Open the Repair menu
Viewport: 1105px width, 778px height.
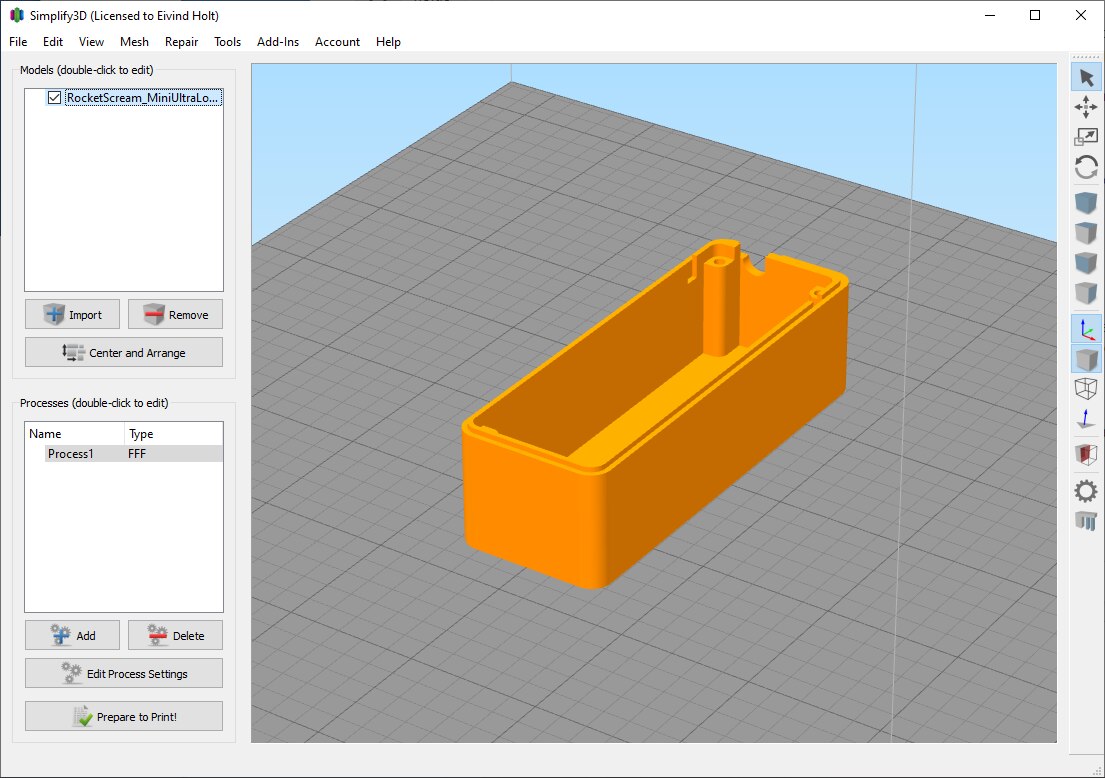click(x=181, y=42)
